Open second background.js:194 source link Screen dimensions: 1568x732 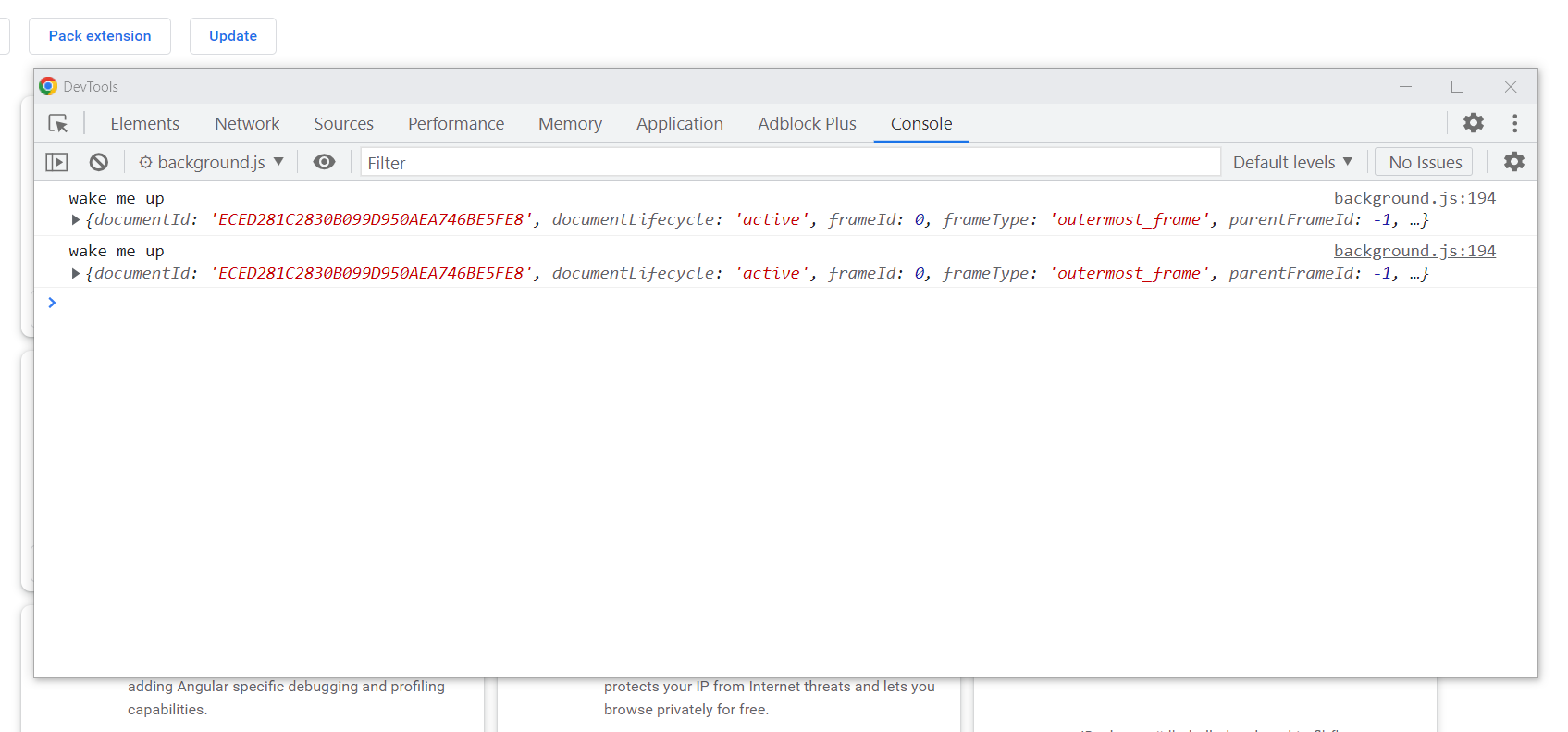click(x=1414, y=251)
